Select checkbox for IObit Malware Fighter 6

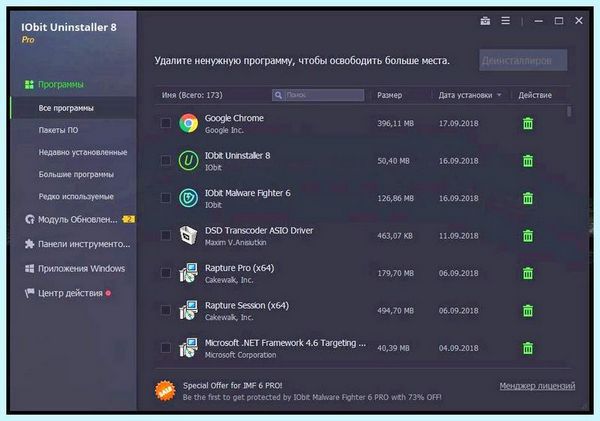coord(166,198)
